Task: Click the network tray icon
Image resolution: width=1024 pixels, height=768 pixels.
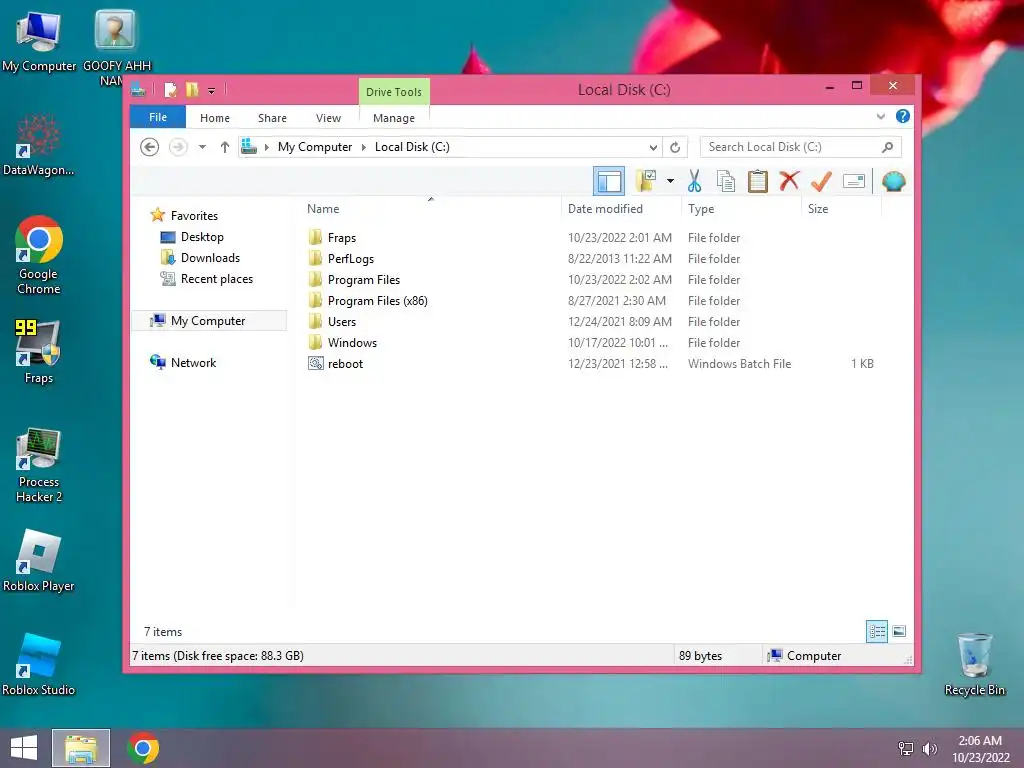Action: tap(906, 749)
